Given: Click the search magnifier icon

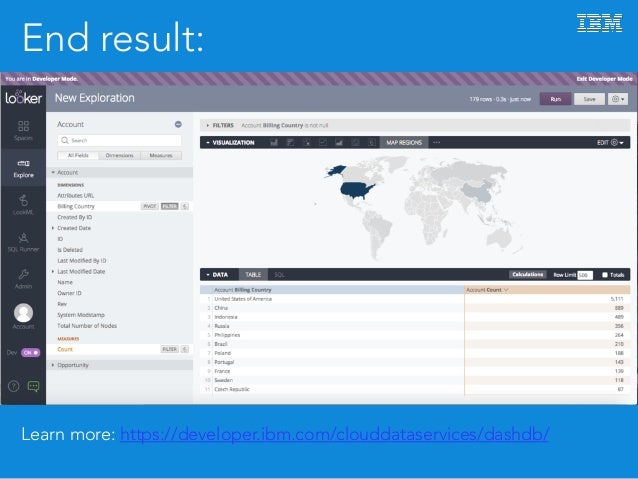Looking at the screenshot, I should [64, 140].
